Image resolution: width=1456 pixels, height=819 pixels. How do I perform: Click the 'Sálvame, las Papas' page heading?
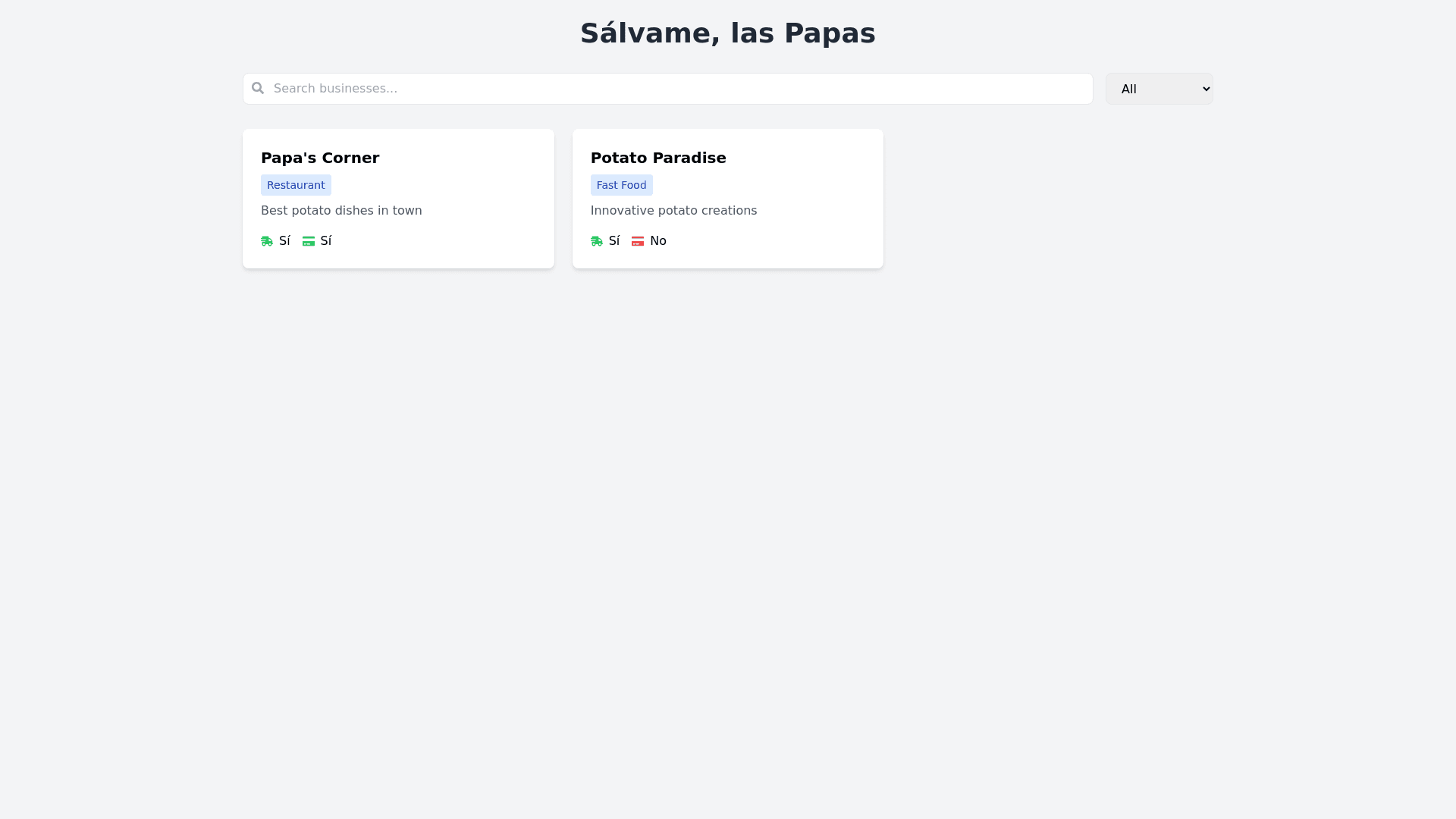coord(728,33)
